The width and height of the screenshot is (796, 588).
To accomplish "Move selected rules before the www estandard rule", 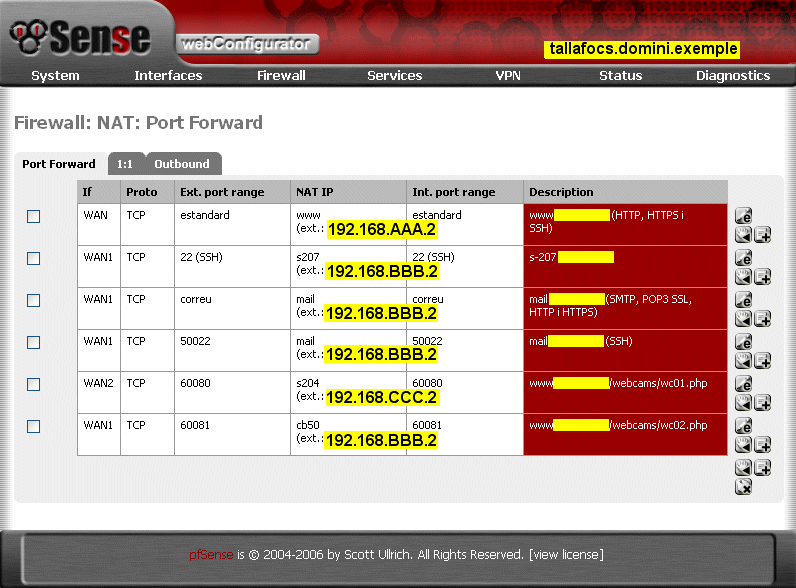I will pyautogui.click(x=743, y=235).
